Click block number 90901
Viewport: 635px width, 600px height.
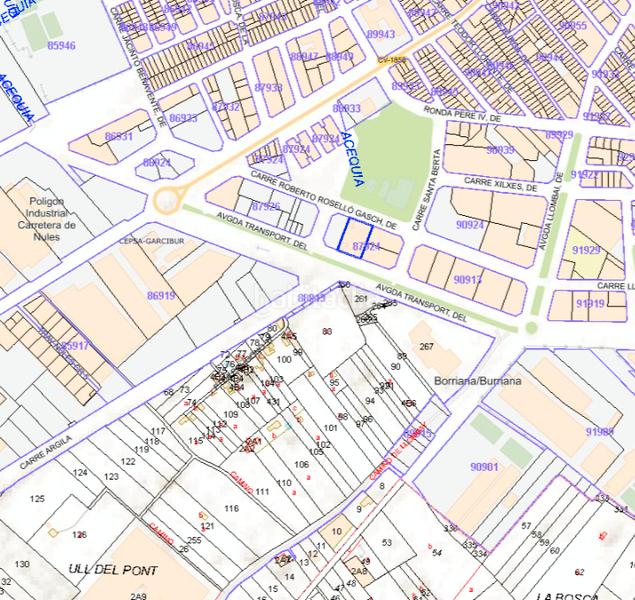(x=483, y=467)
